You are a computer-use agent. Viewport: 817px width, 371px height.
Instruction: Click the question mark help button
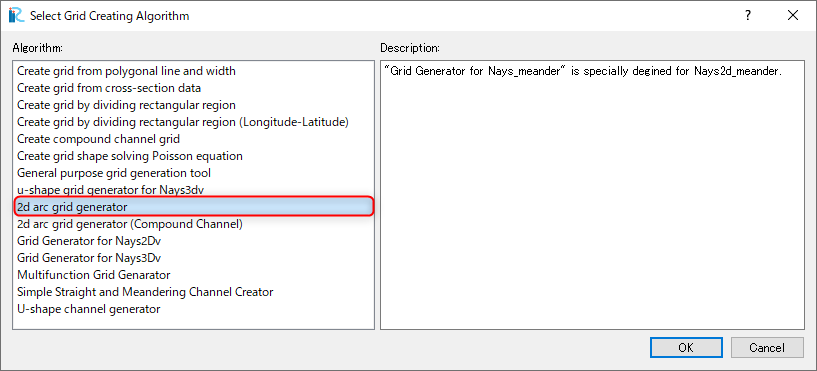pyautogui.click(x=748, y=16)
